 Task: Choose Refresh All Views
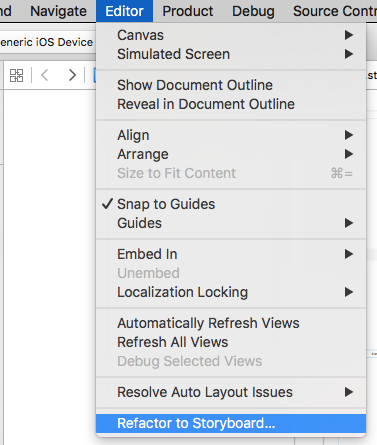tap(231, 342)
